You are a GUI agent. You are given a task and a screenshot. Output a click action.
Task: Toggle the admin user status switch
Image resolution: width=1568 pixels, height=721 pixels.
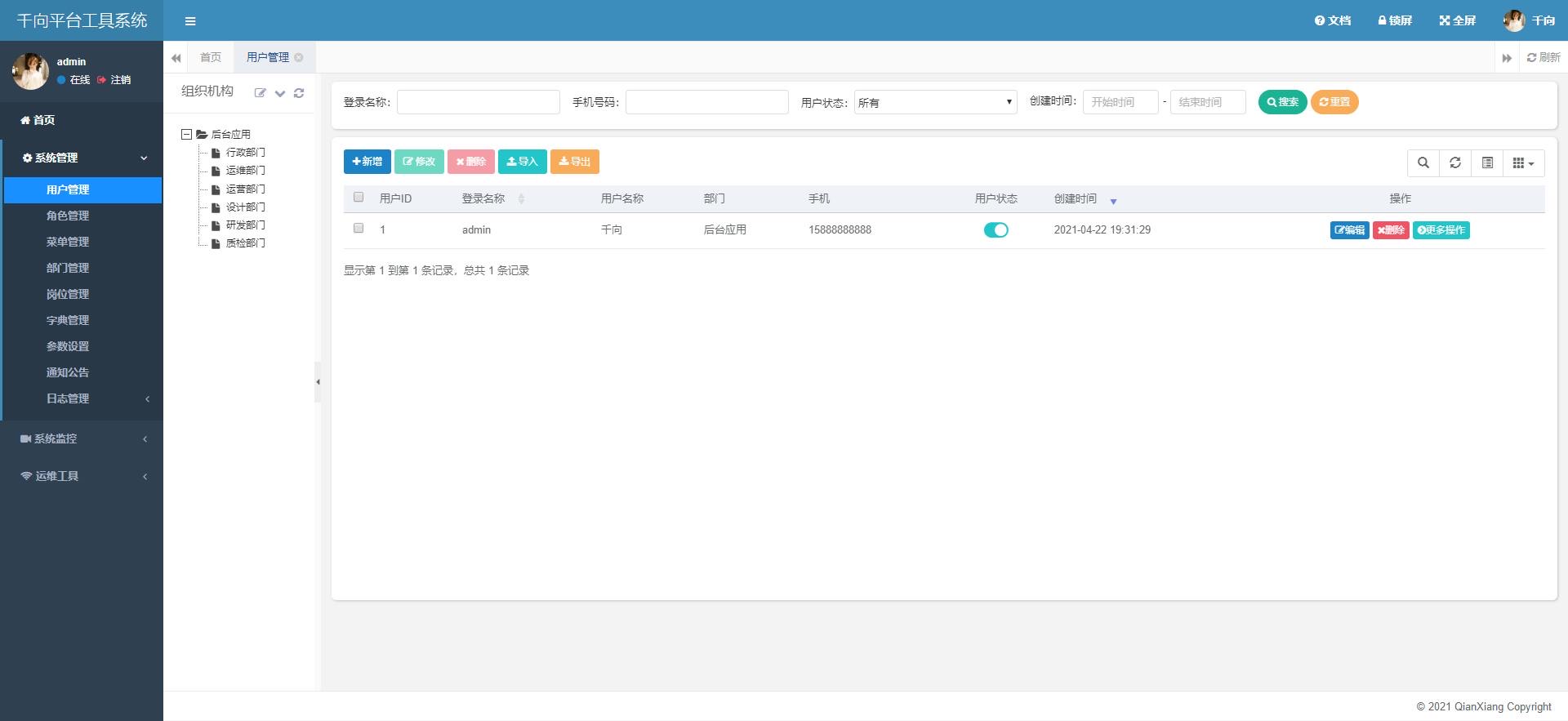pyautogui.click(x=996, y=230)
